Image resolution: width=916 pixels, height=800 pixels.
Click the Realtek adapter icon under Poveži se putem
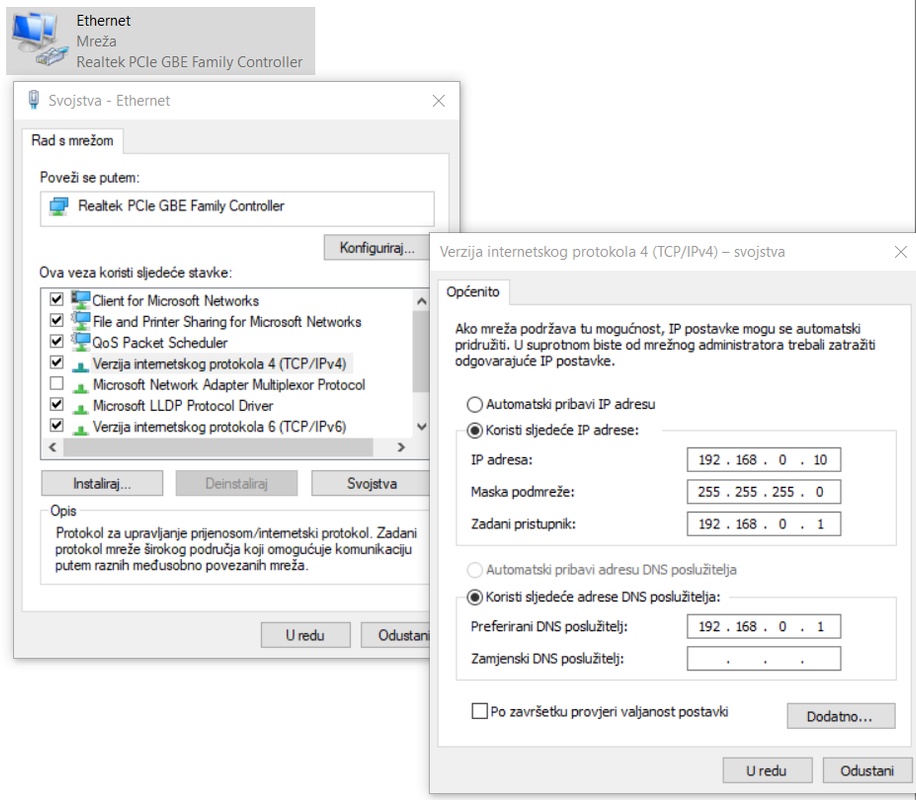point(58,206)
